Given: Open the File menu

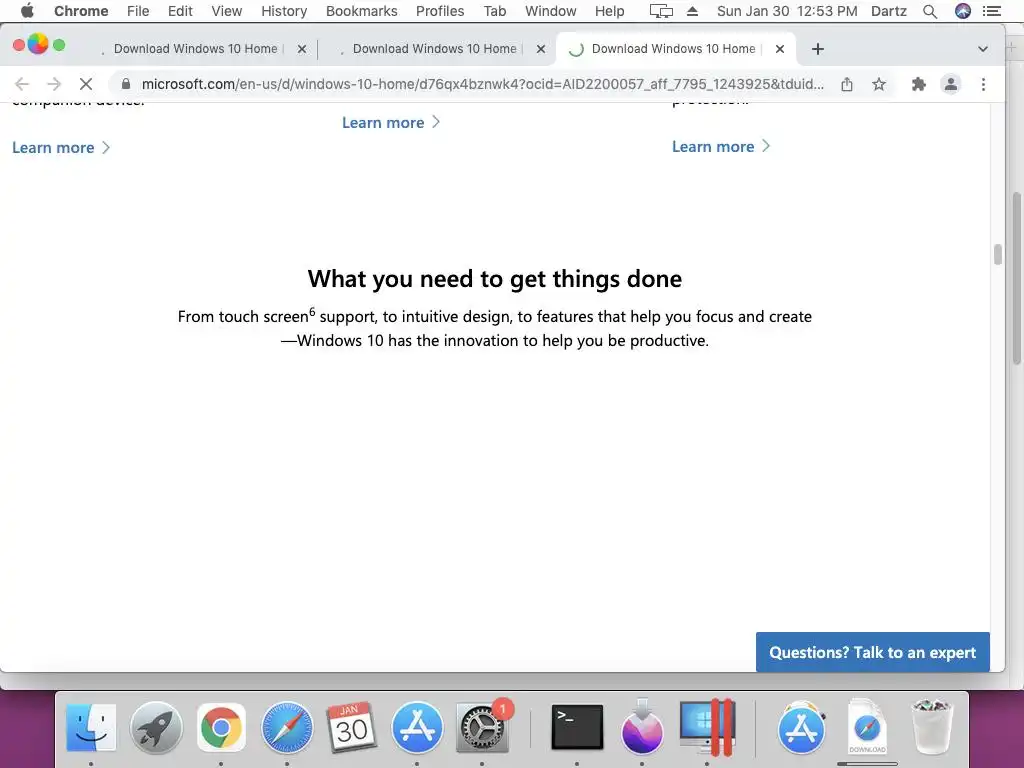Looking at the screenshot, I should click(138, 11).
